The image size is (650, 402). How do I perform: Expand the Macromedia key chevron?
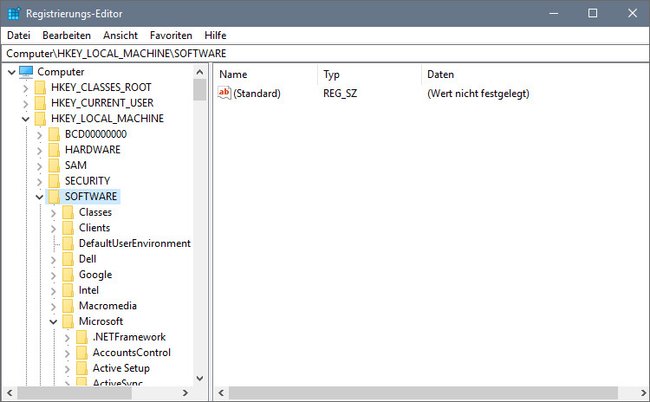coord(53,307)
